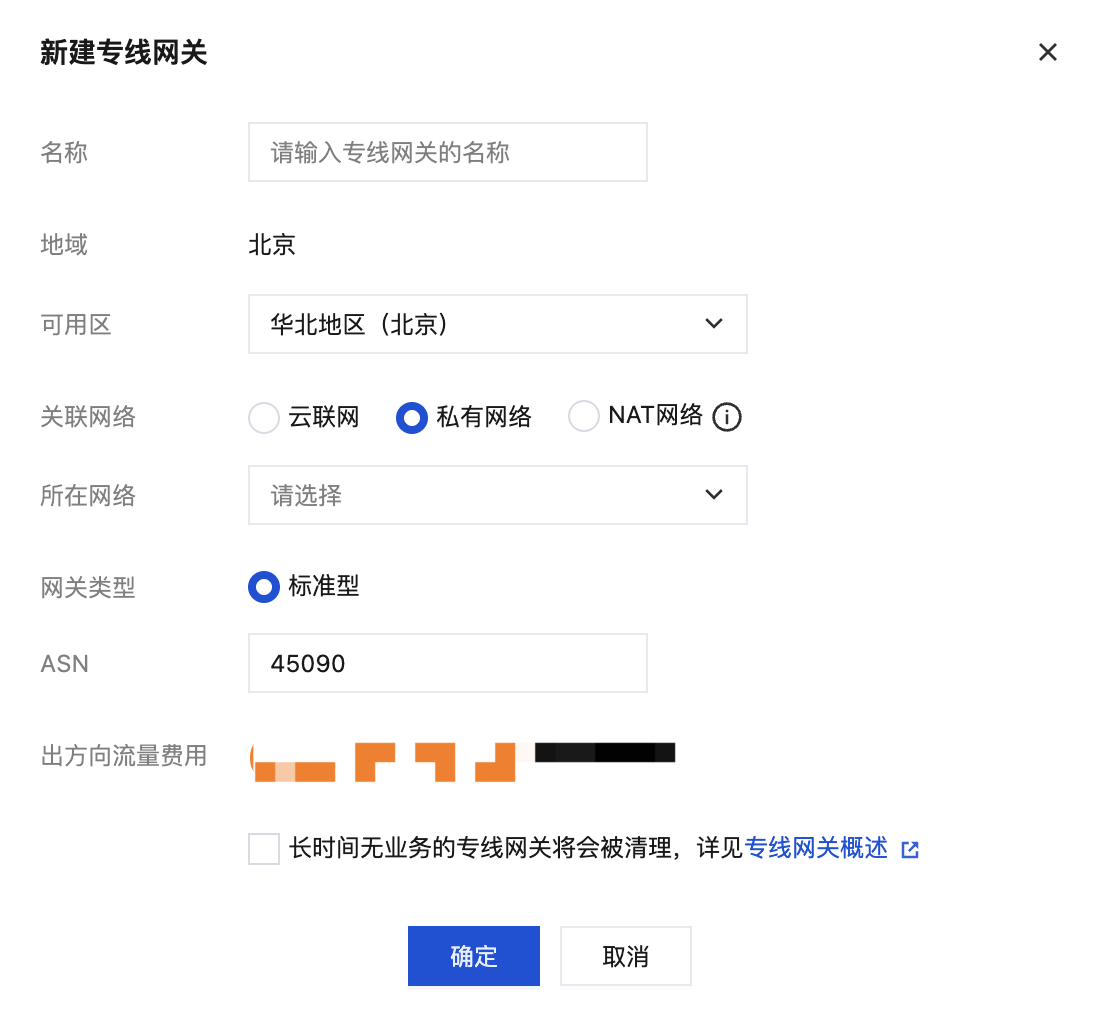The image size is (1098, 1018).
Task: Focus the 名称 input field
Action: (447, 152)
